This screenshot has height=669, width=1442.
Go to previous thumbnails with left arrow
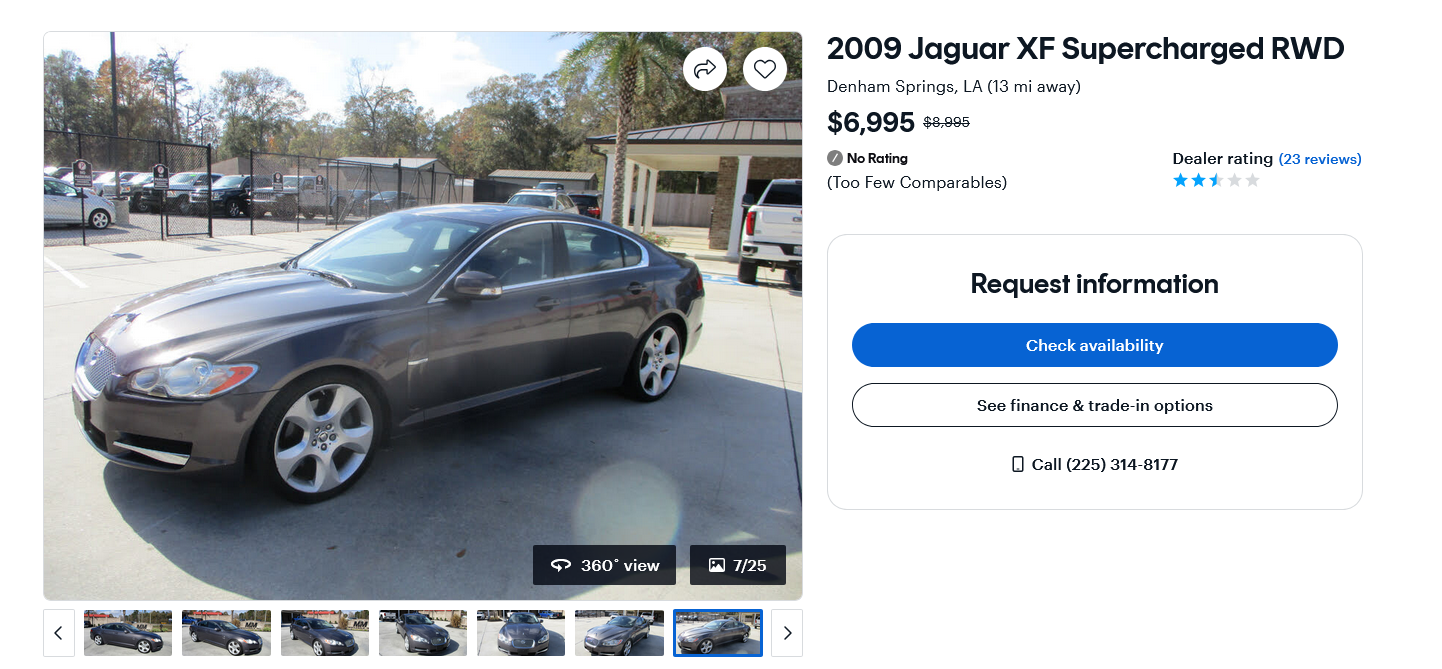tap(59, 633)
